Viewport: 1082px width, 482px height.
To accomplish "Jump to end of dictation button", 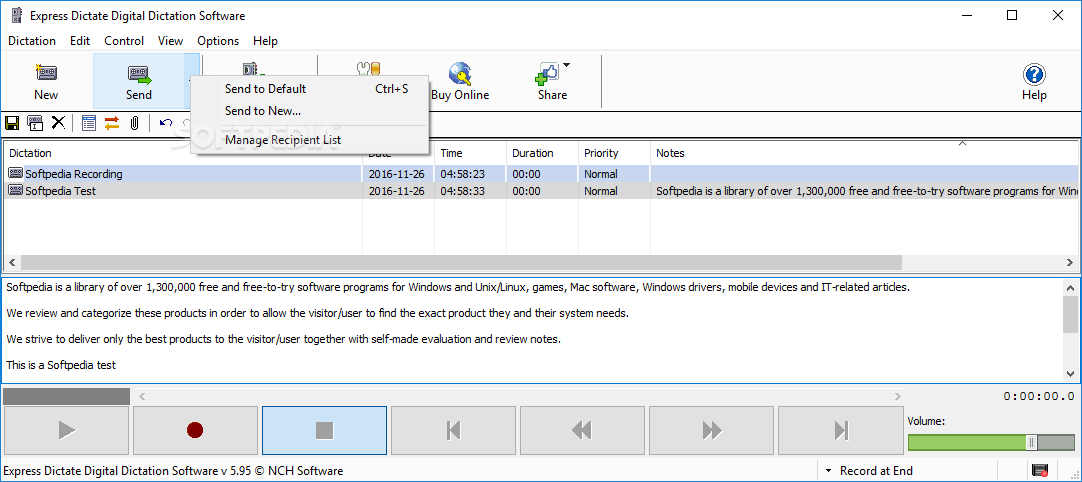I will coord(840,431).
